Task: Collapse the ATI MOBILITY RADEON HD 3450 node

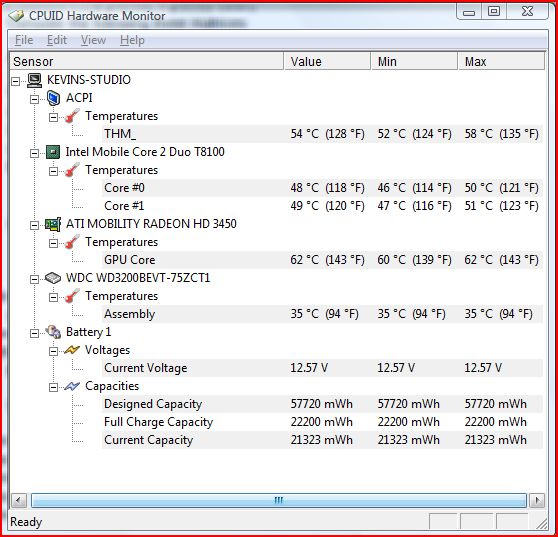Action: point(34,225)
